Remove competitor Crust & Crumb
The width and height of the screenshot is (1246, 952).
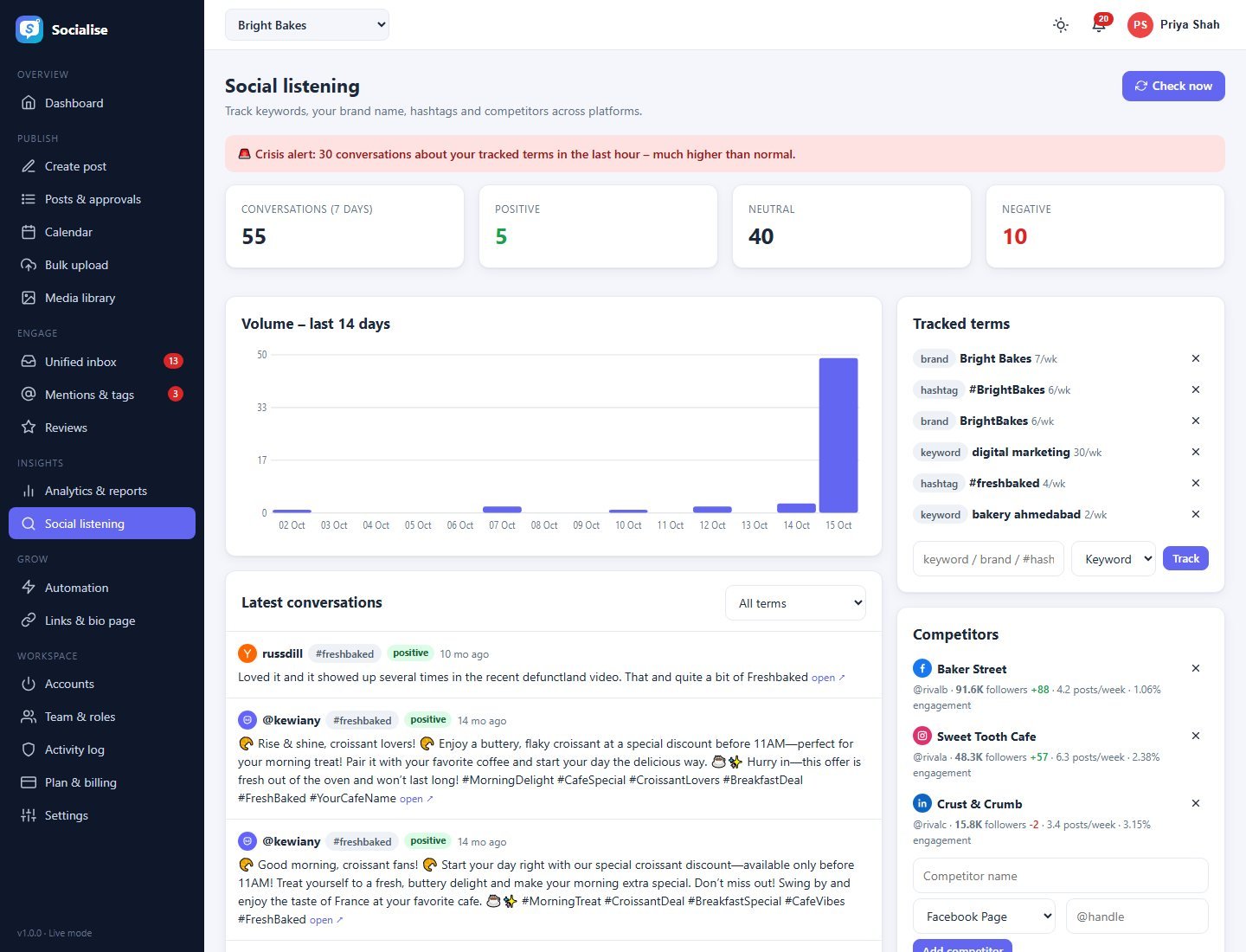[1196, 803]
